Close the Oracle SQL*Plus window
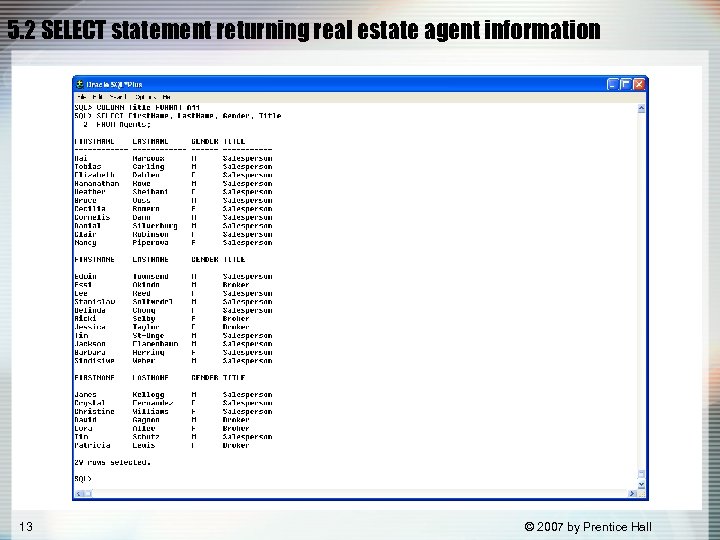Image resolution: width=720 pixels, height=540 pixels. tap(639, 84)
